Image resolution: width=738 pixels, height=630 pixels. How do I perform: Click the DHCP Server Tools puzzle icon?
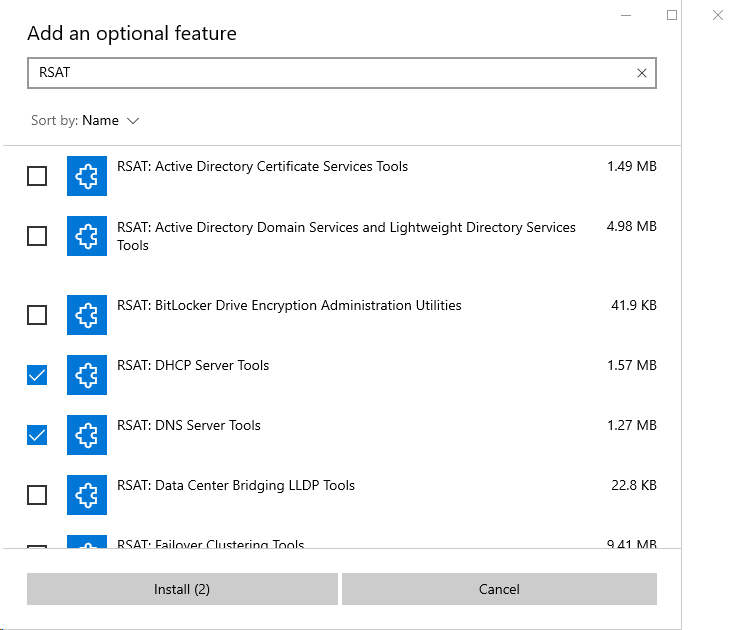86,375
